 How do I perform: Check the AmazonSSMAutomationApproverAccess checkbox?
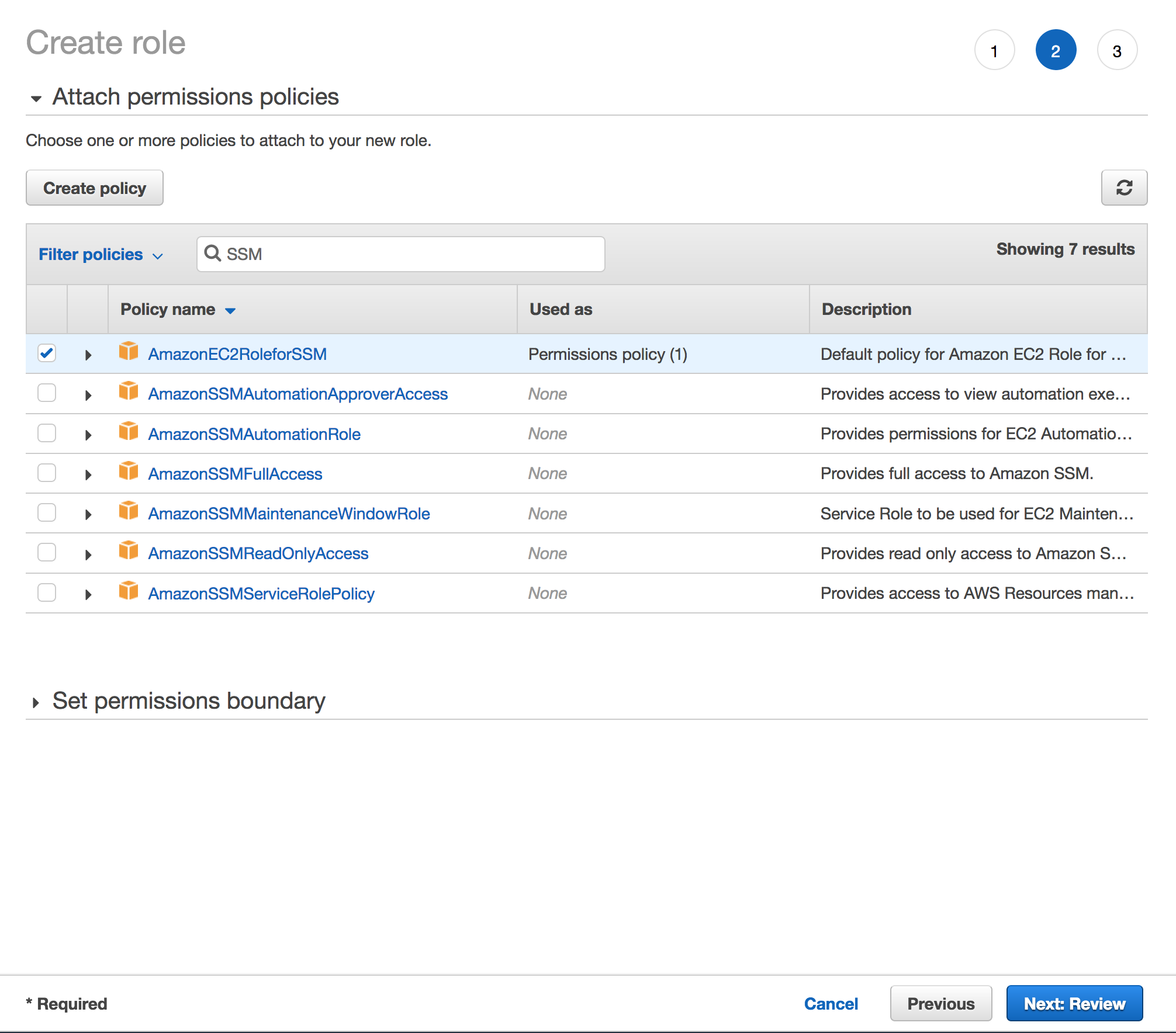47,393
